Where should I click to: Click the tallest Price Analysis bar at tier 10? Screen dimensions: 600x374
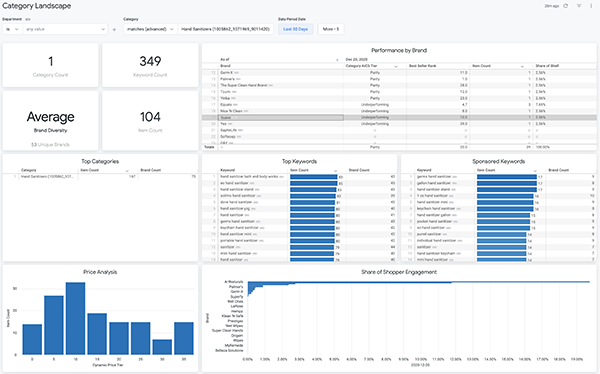point(75,318)
